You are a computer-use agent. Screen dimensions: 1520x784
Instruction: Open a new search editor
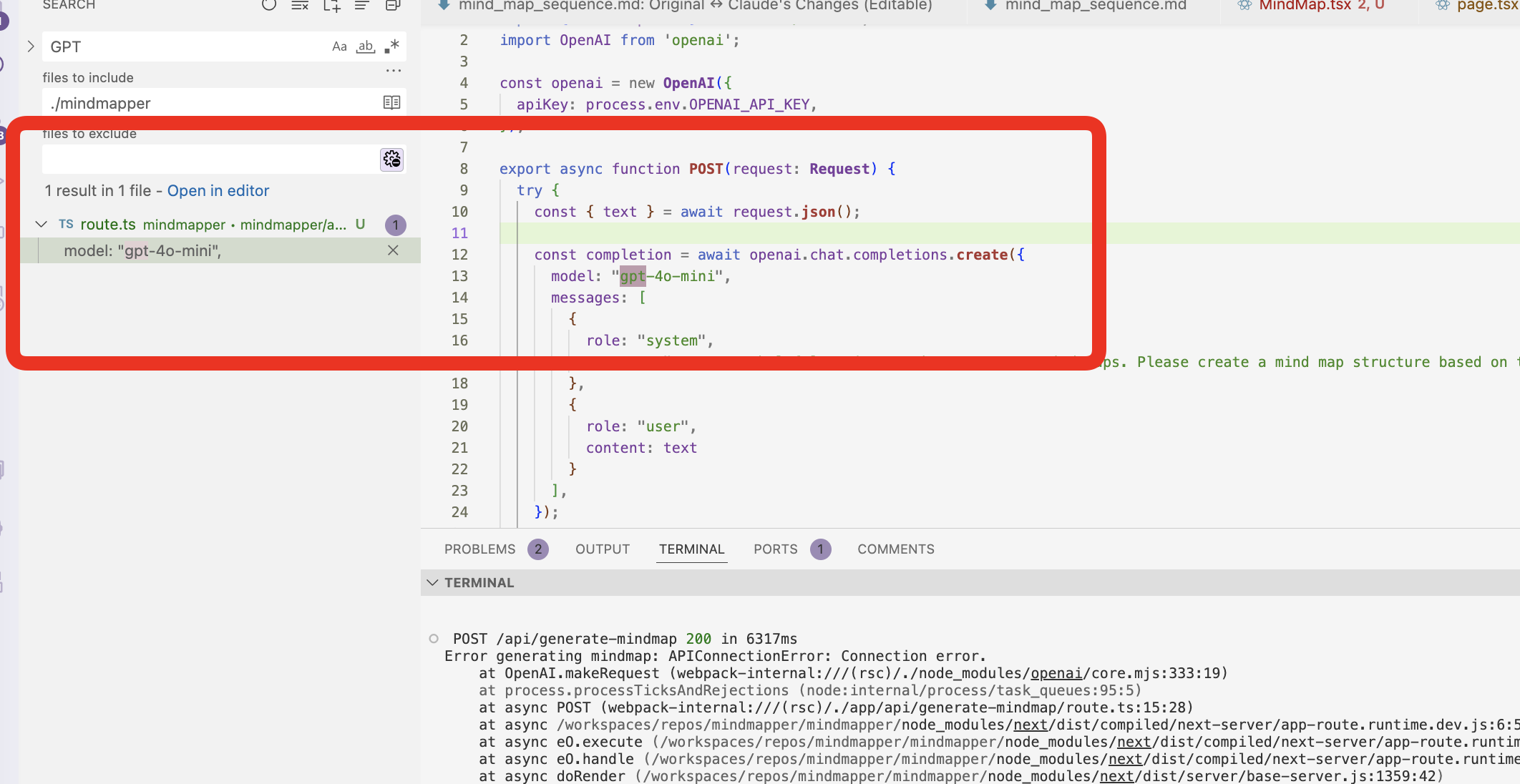[x=331, y=6]
